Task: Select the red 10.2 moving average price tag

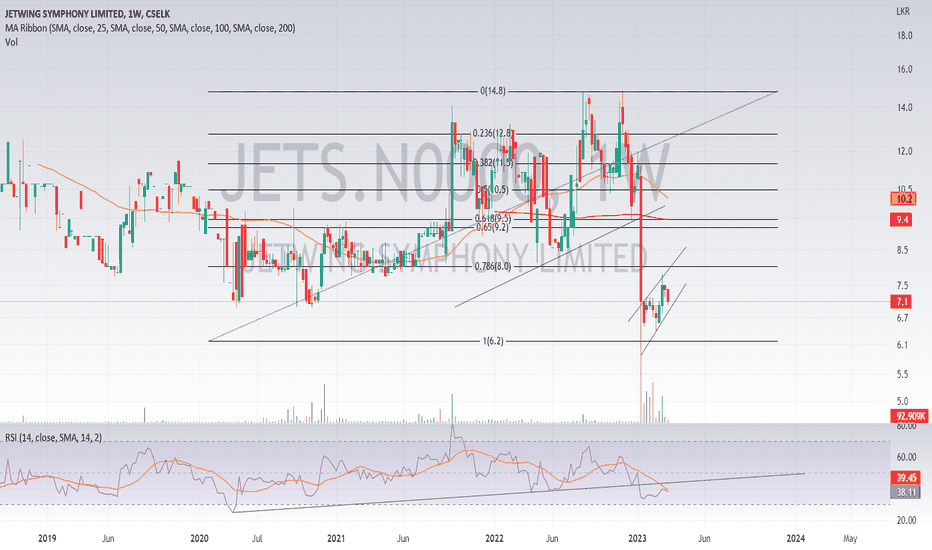Action: coord(903,199)
